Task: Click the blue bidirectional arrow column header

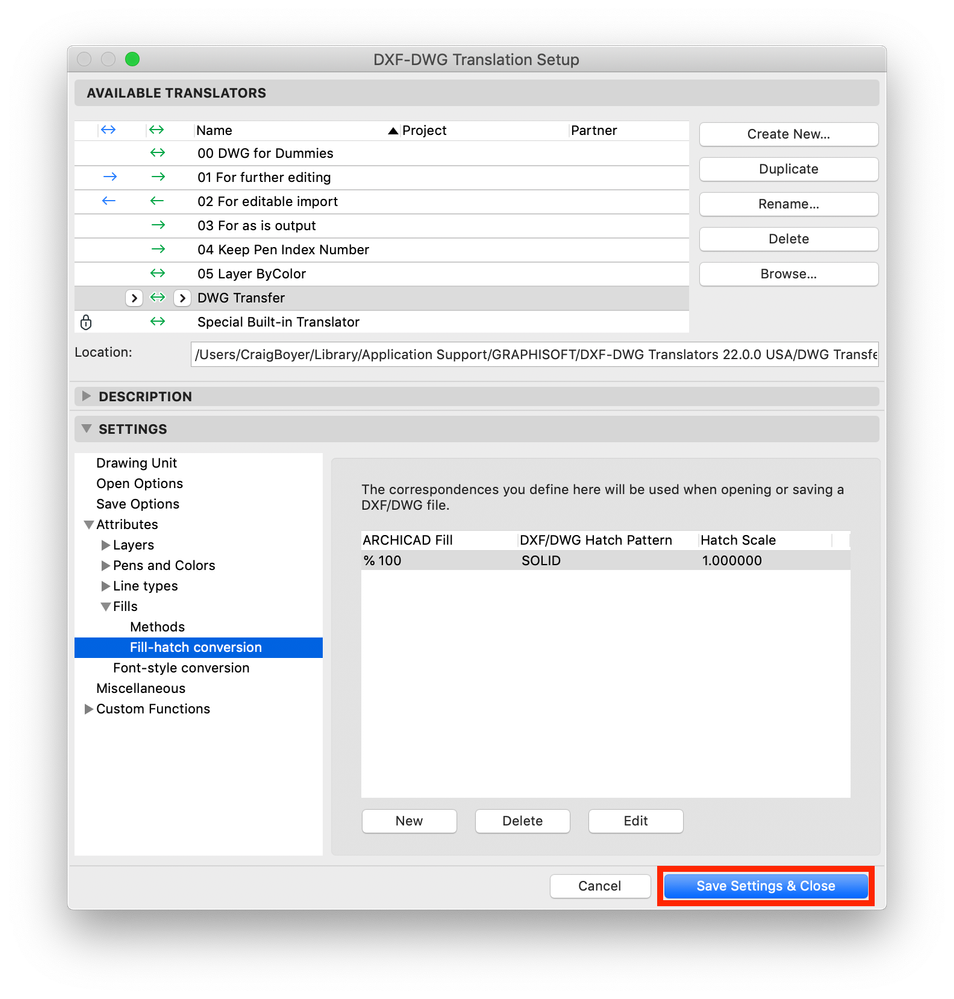Action: [108, 130]
